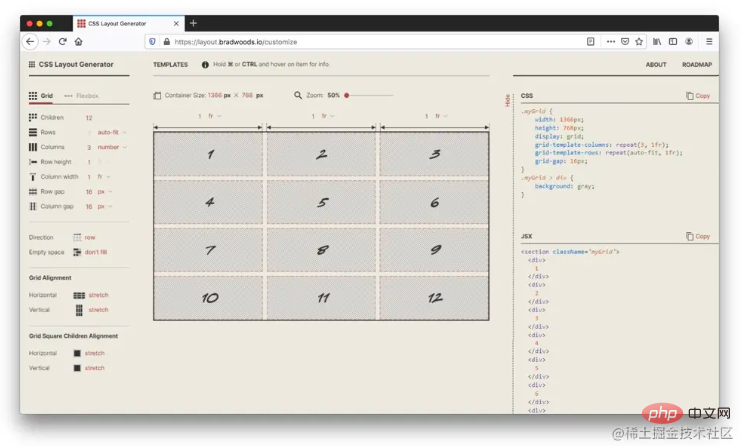Open the Firefox account icon
This screenshot has width=741, height=446.
[689, 42]
